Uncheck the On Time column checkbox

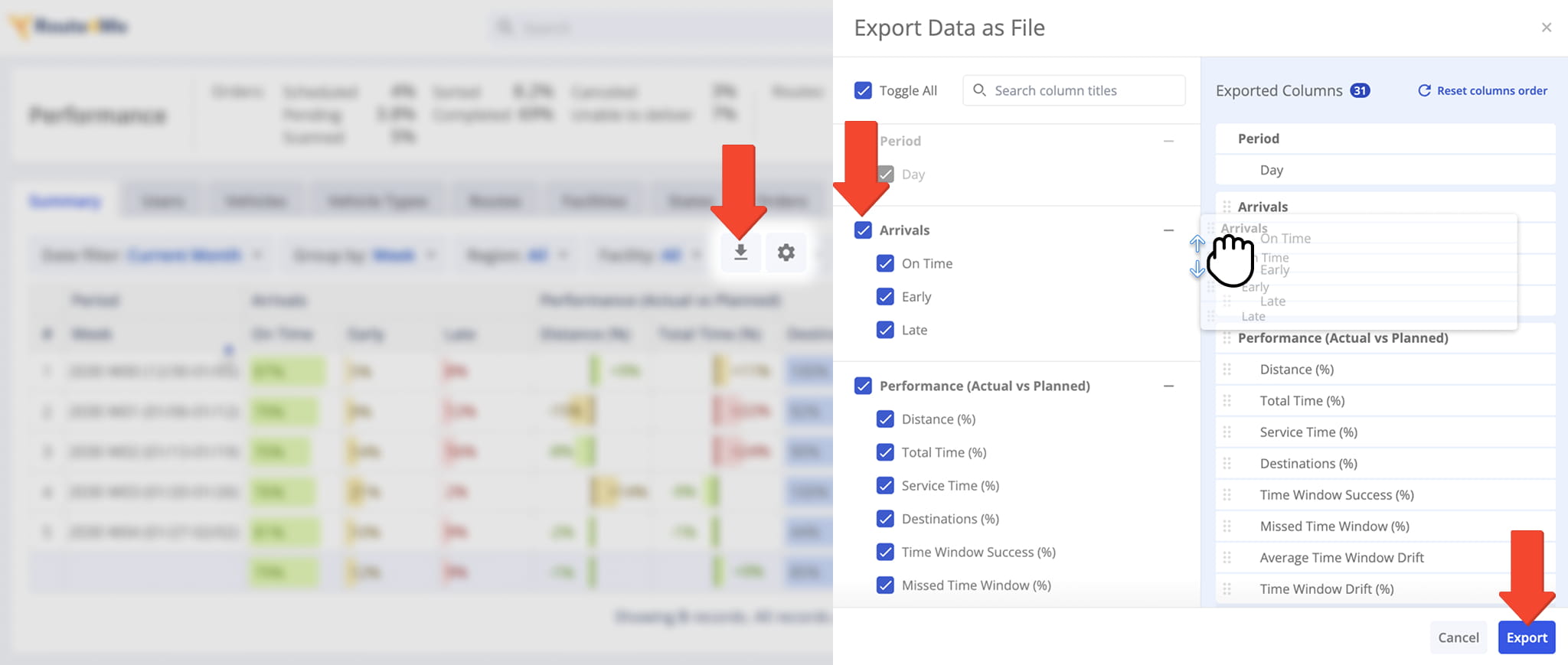click(885, 263)
